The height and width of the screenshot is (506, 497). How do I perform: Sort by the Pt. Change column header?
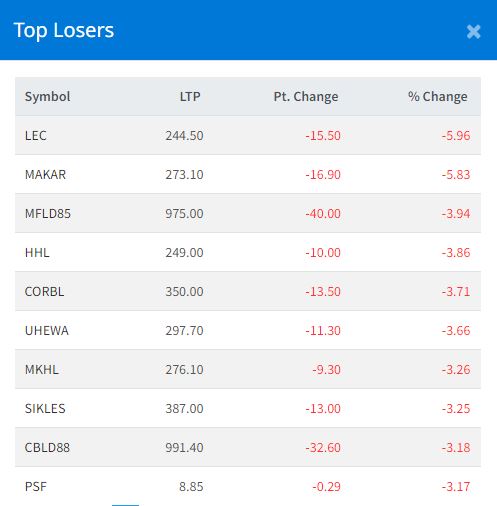tap(306, 97)
